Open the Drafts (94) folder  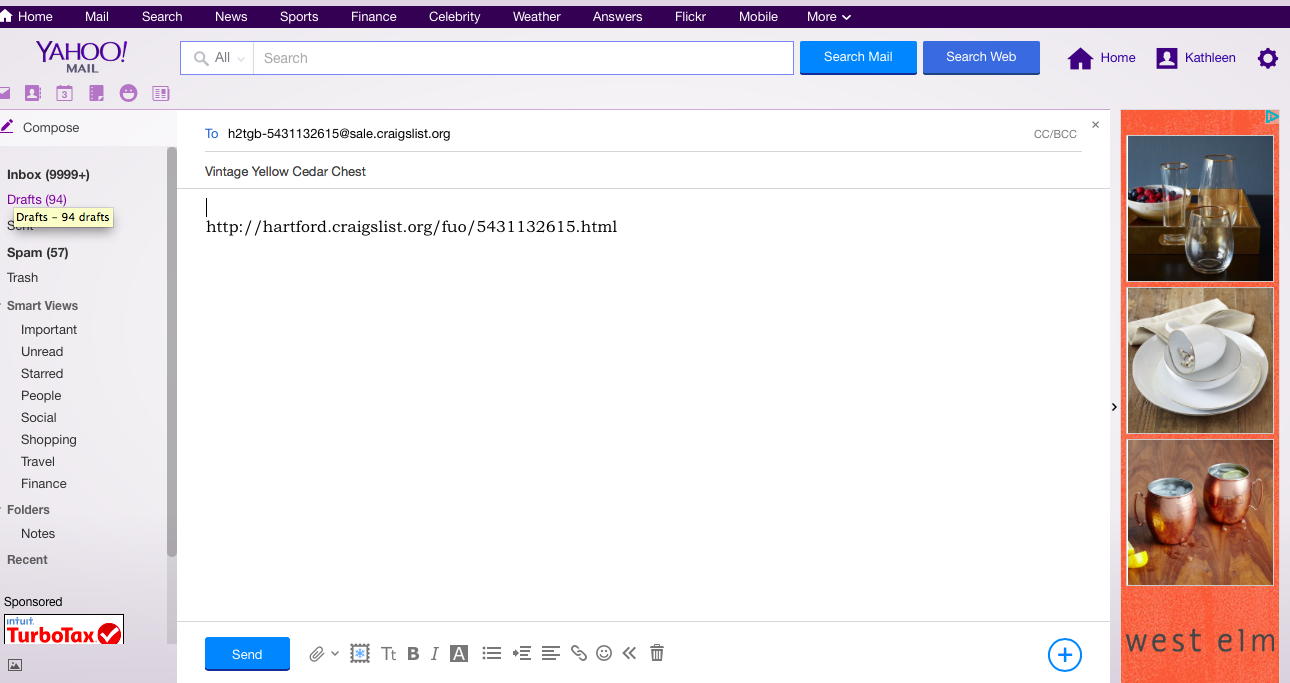(37, 199)
